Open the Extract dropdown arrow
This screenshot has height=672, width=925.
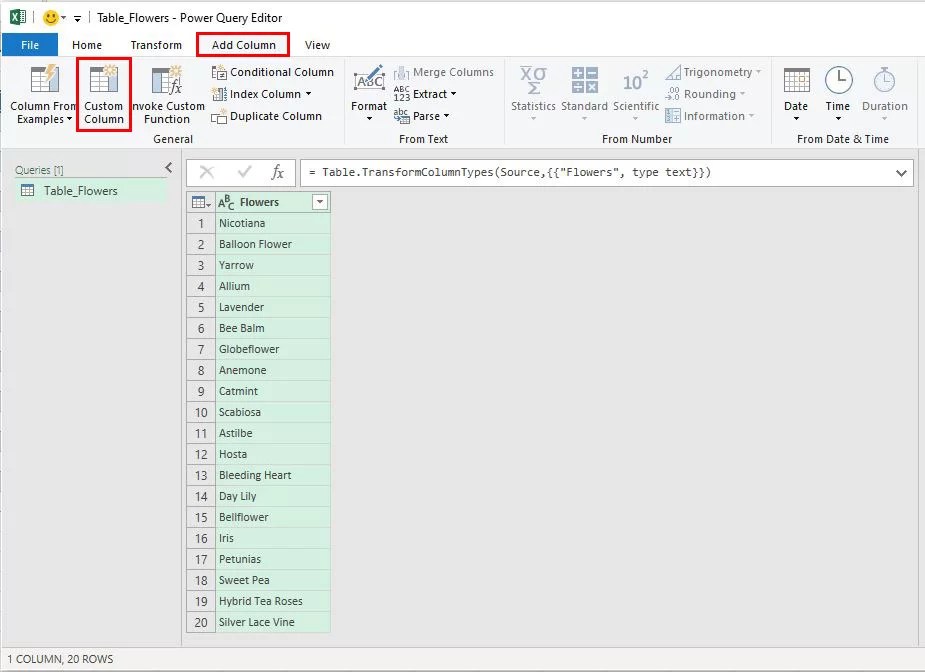click(x=454, y=94)
